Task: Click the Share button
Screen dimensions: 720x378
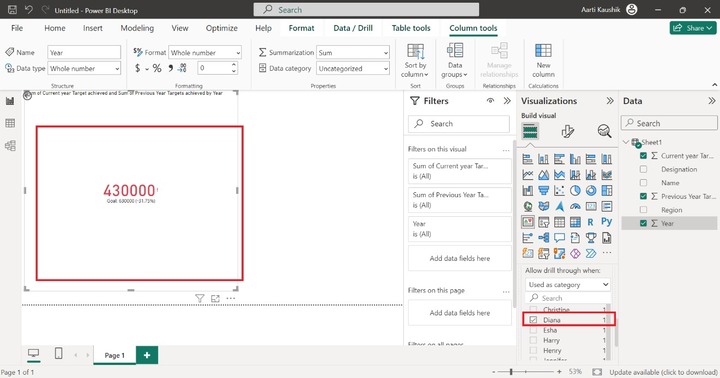Action: (692, 28)
